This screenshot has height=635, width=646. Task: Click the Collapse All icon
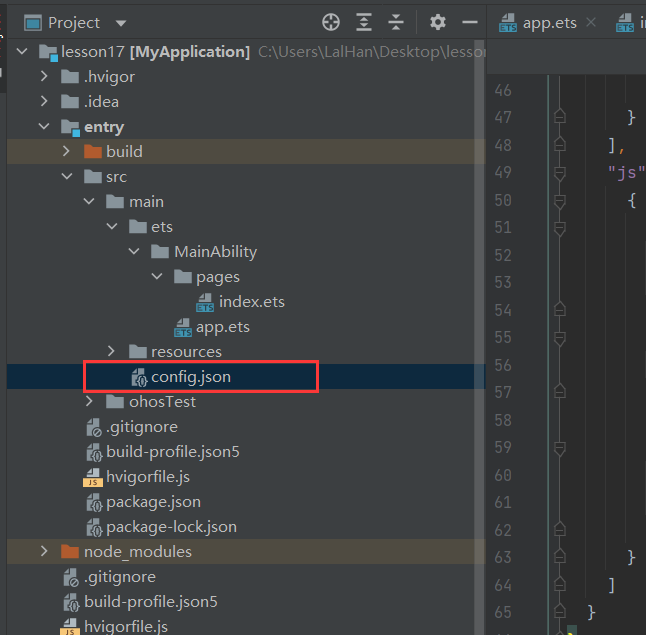tap(396, 22)
